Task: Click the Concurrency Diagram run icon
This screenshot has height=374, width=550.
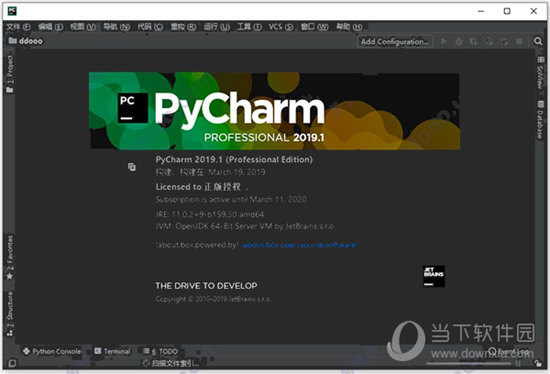Action: tap(504, 41)
